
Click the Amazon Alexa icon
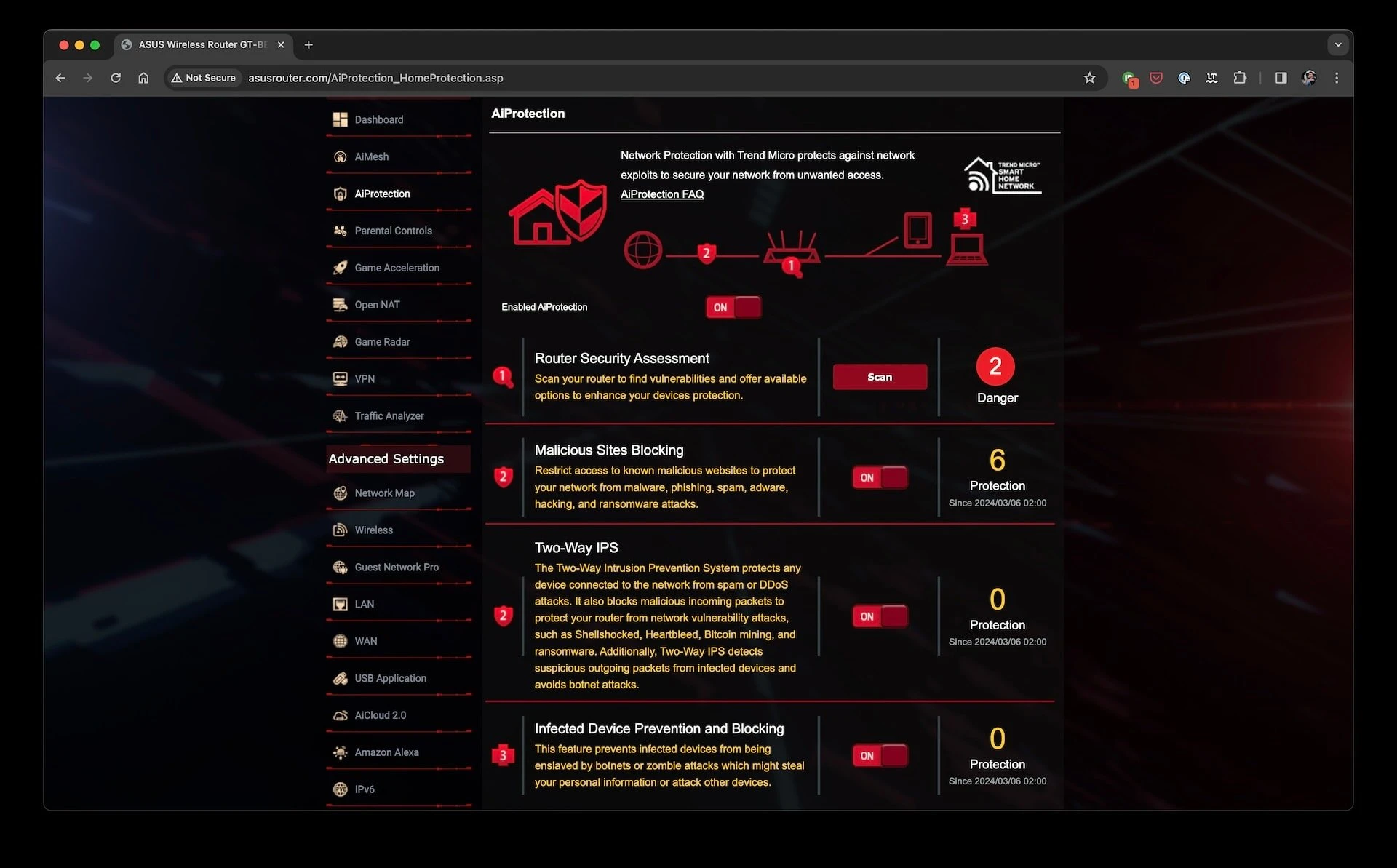[340, 753]
